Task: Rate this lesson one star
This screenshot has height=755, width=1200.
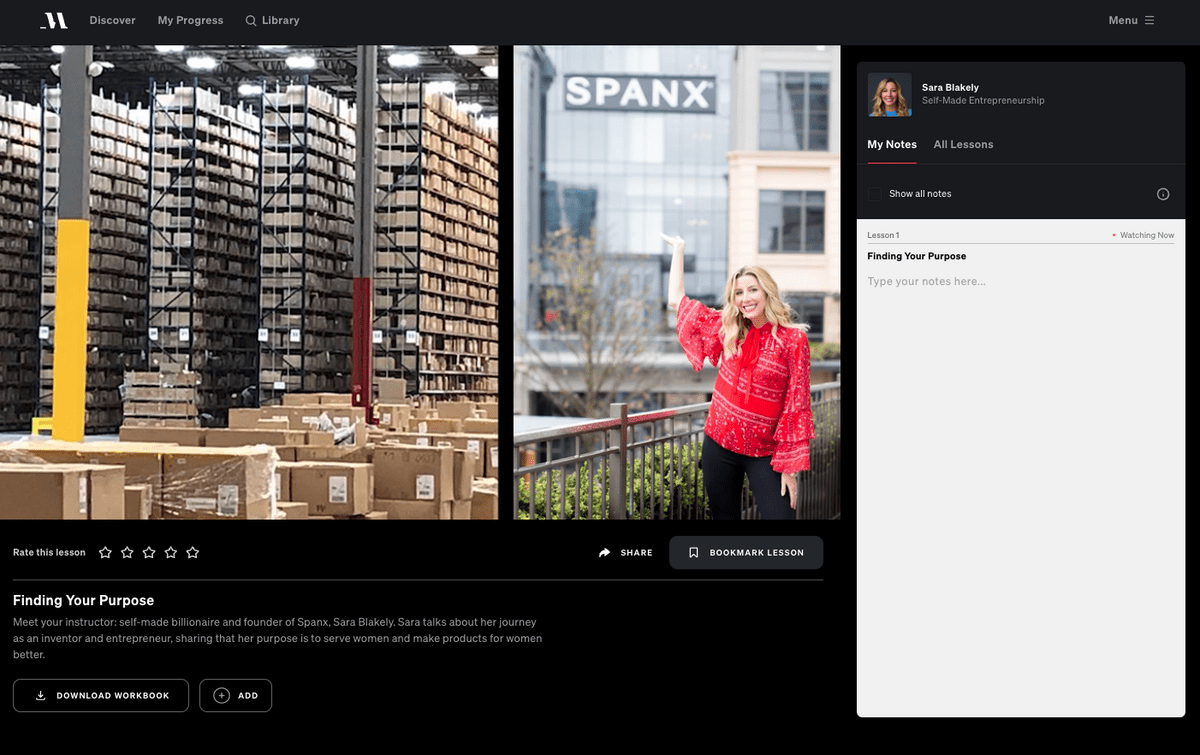Action: pos(105,552)
